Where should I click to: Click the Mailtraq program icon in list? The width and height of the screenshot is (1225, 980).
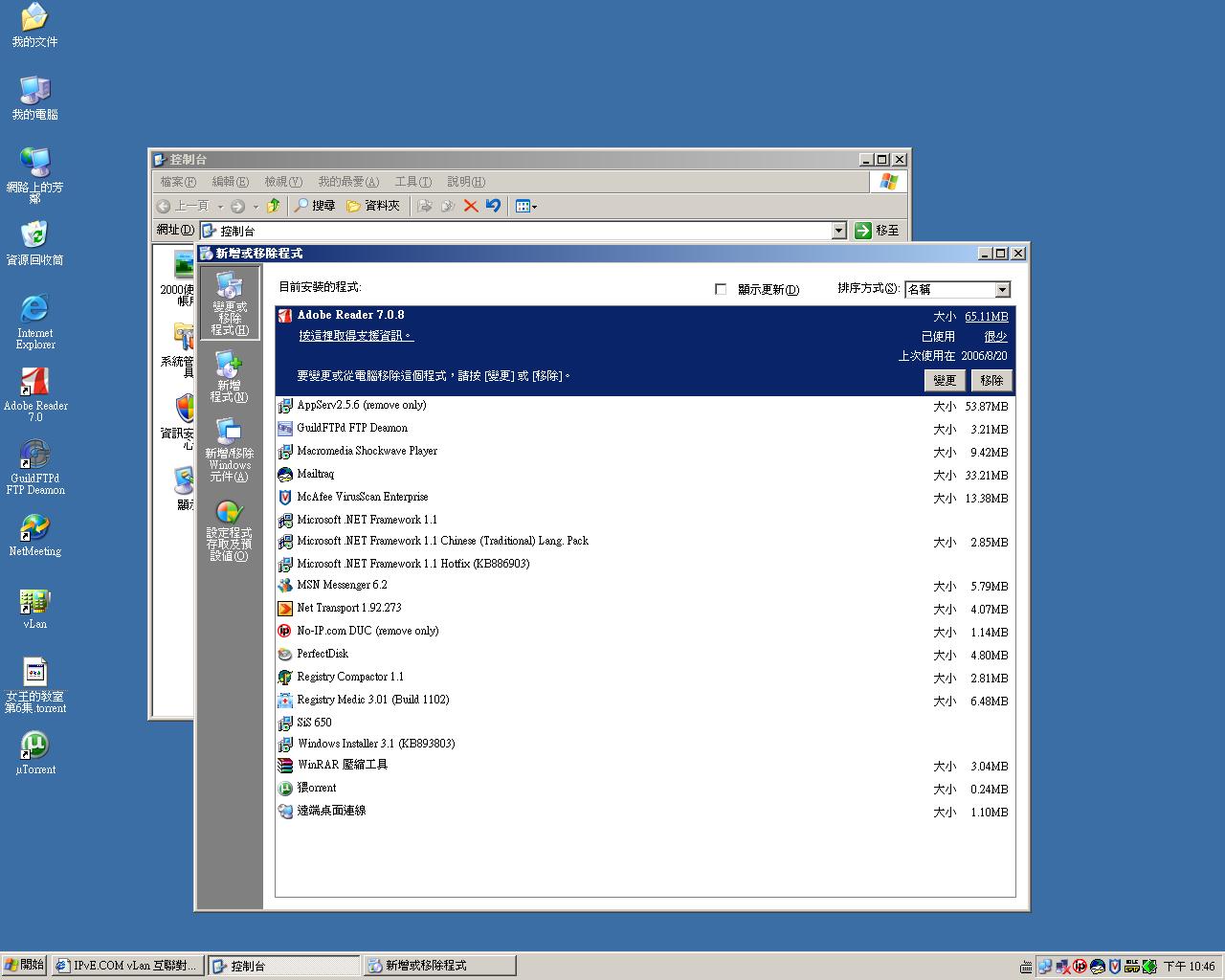coord(284,475)
